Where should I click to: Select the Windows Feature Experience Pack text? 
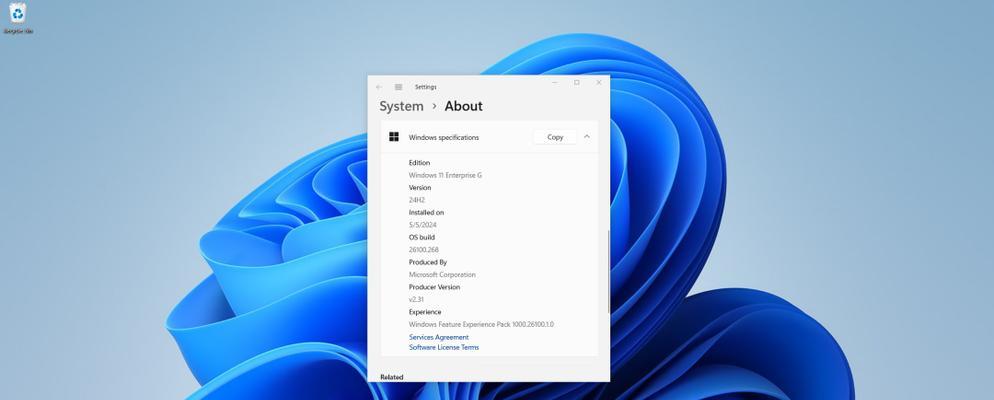481,324
